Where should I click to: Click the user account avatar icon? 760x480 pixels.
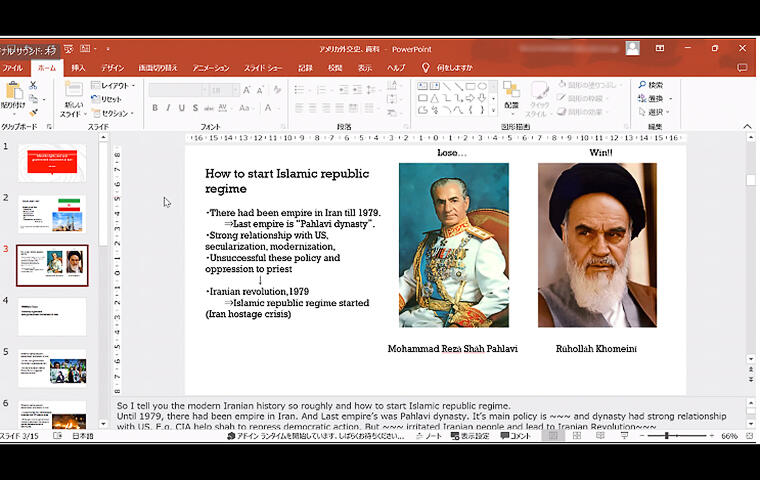coord(633,48)
